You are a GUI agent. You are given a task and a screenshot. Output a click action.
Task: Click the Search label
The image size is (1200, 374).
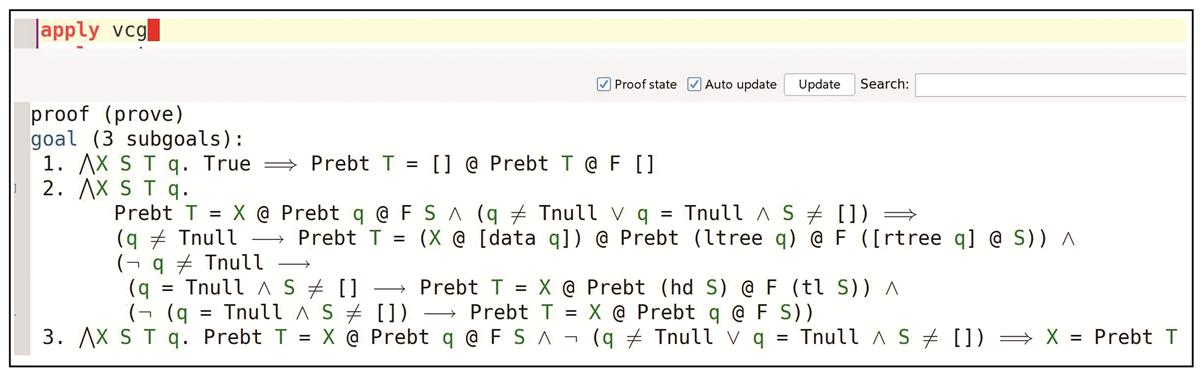point(884,85)
